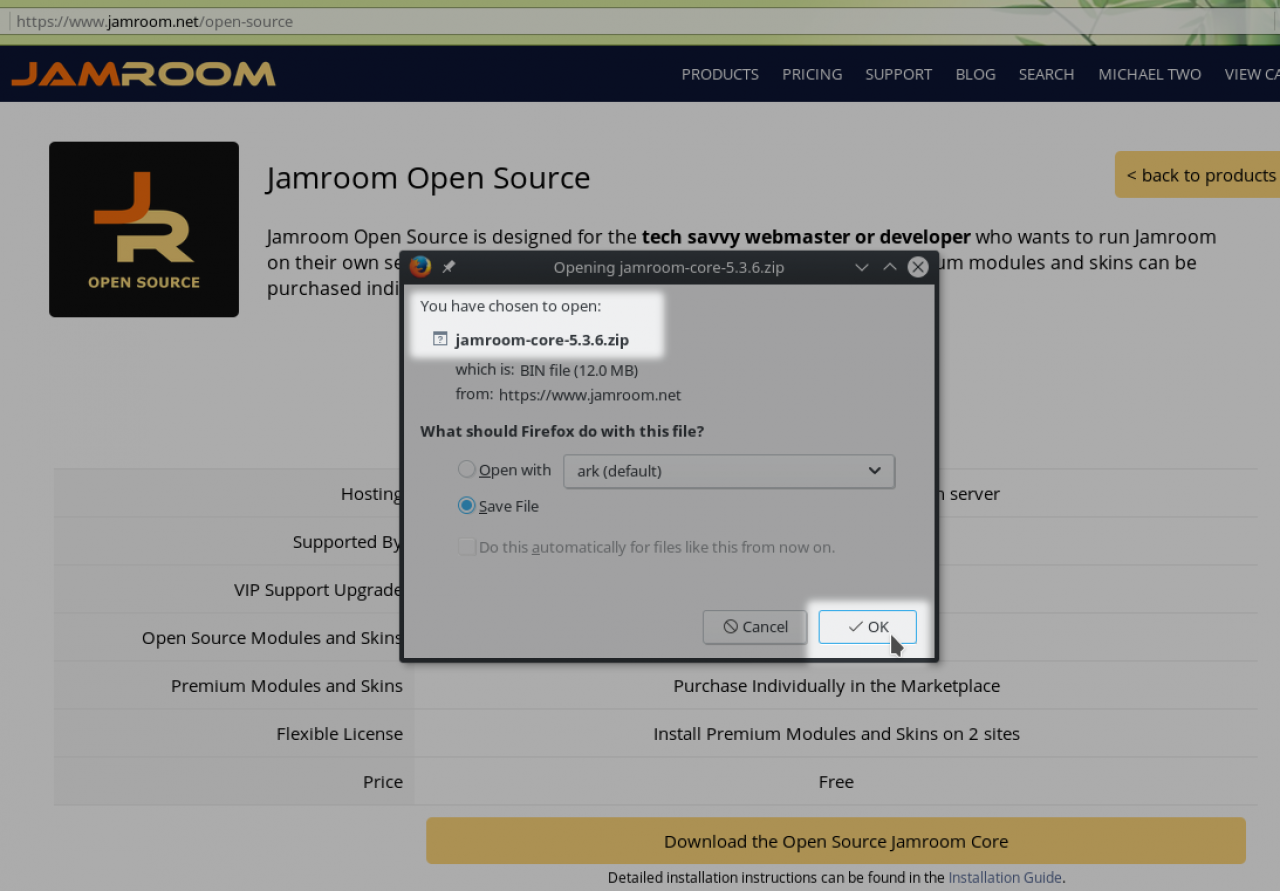Image resolution: width=1280 pixels, height=891 pixels.
Task: Click the source address https://www.jamroom.net in dialog
Action: [590, 395]
